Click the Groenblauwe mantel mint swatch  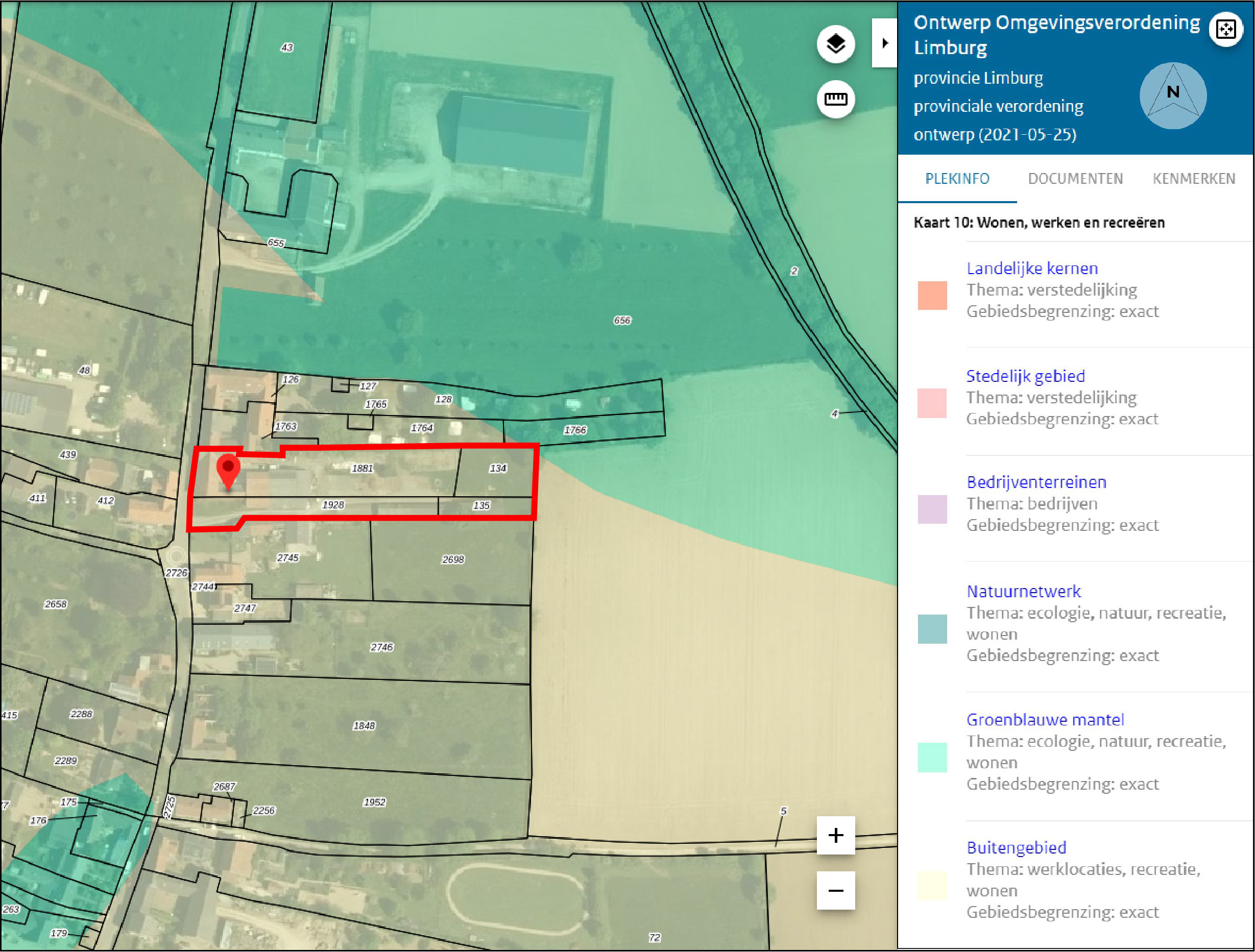pos(932,758)
